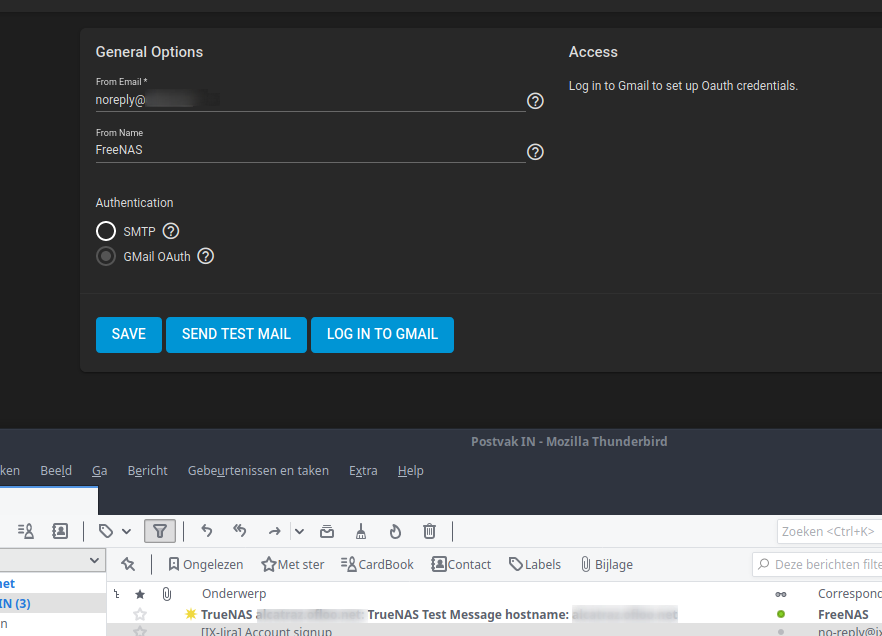The height and width of the screenshot is (636, 882).
Task: Toggle CardBook quick filter
Action: [x=377, y=565]
